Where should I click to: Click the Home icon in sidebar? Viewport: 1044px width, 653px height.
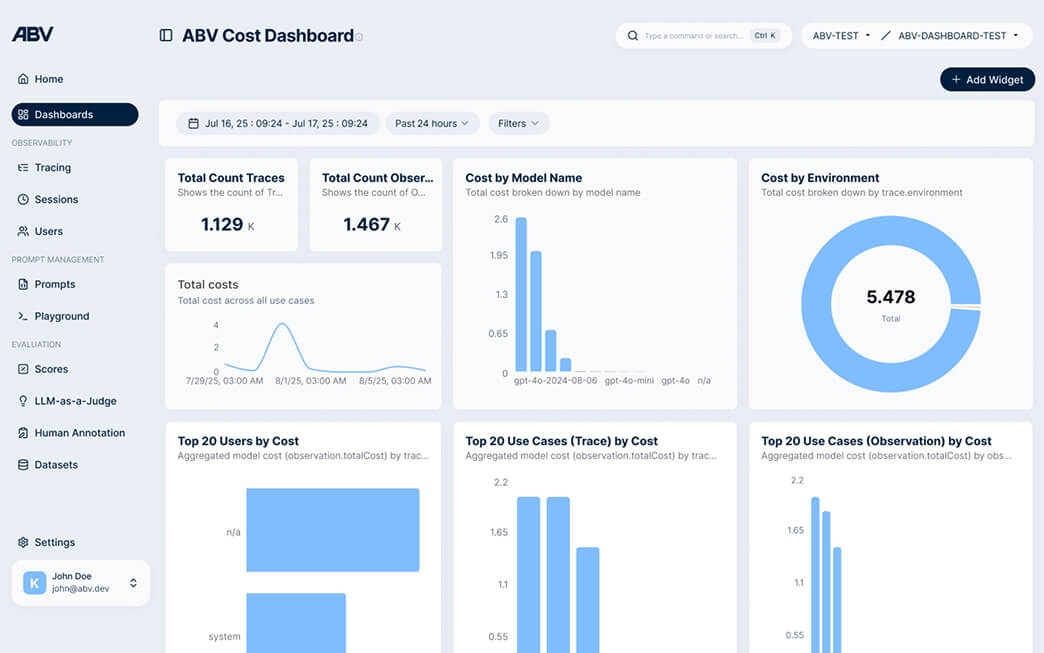[x=23, y=79]
